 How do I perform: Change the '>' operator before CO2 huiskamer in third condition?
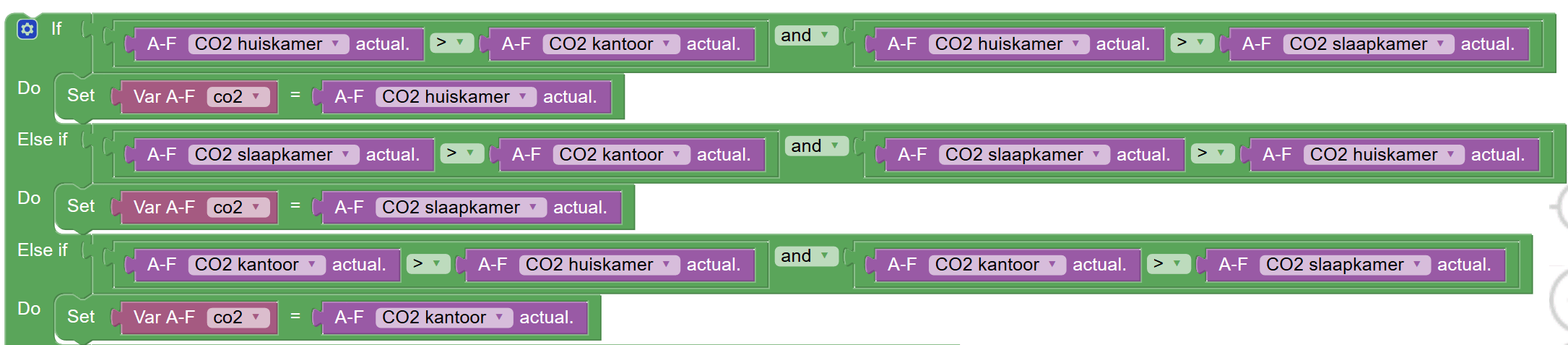(428, 264)
